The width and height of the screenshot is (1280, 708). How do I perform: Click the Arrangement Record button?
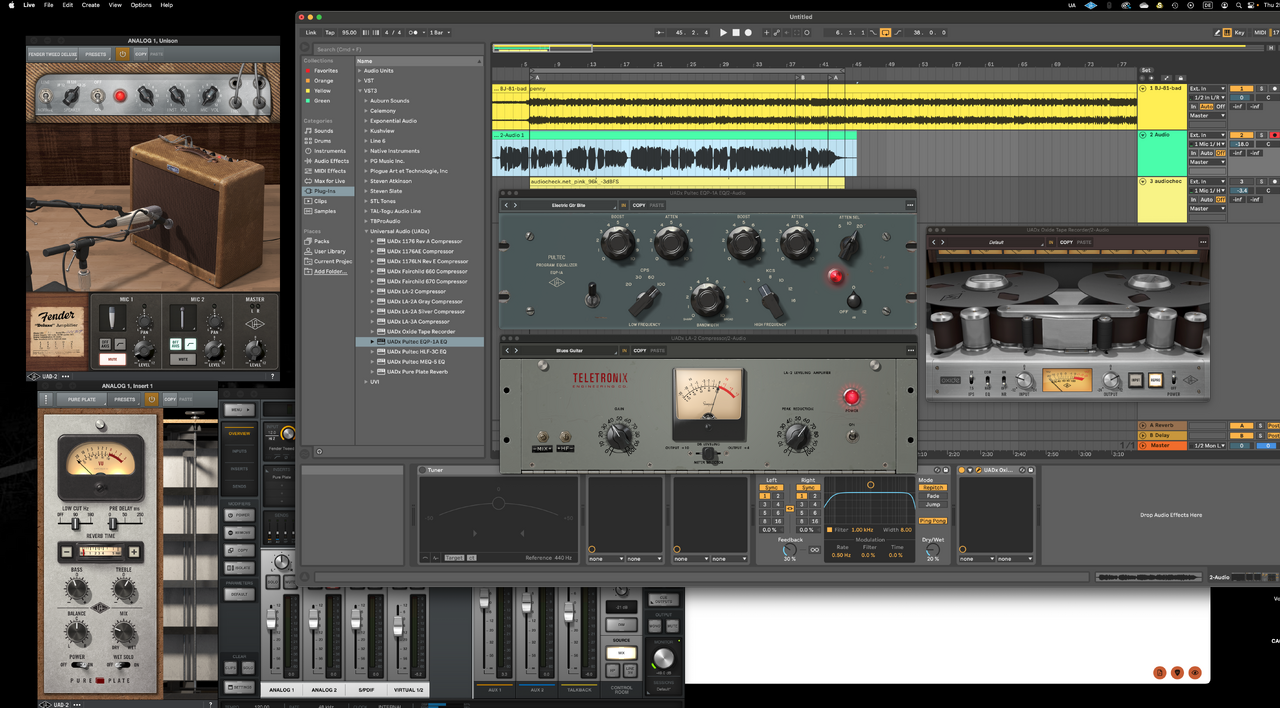(748, 32)
